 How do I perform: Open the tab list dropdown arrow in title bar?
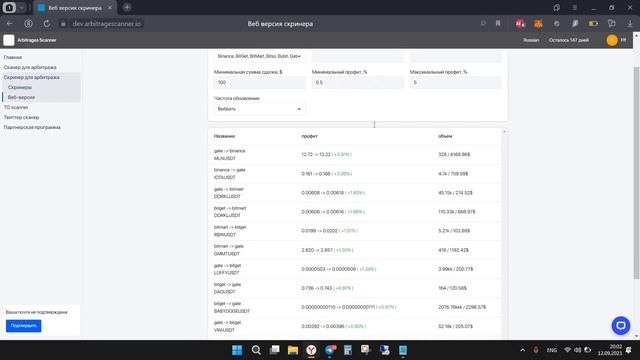[22, 8]
